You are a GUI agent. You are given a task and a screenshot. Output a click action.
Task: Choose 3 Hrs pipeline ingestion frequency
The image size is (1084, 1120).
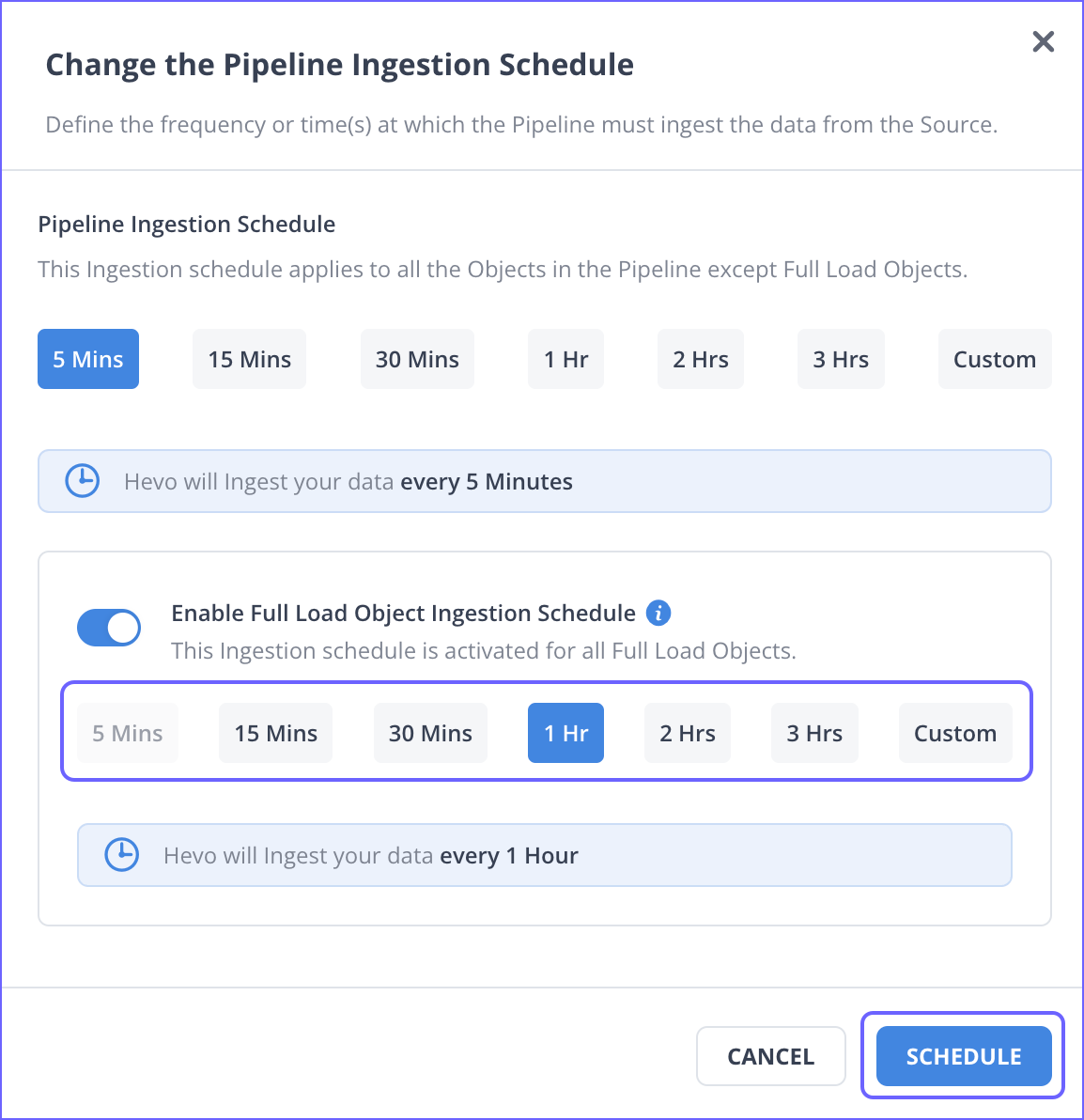841,359
